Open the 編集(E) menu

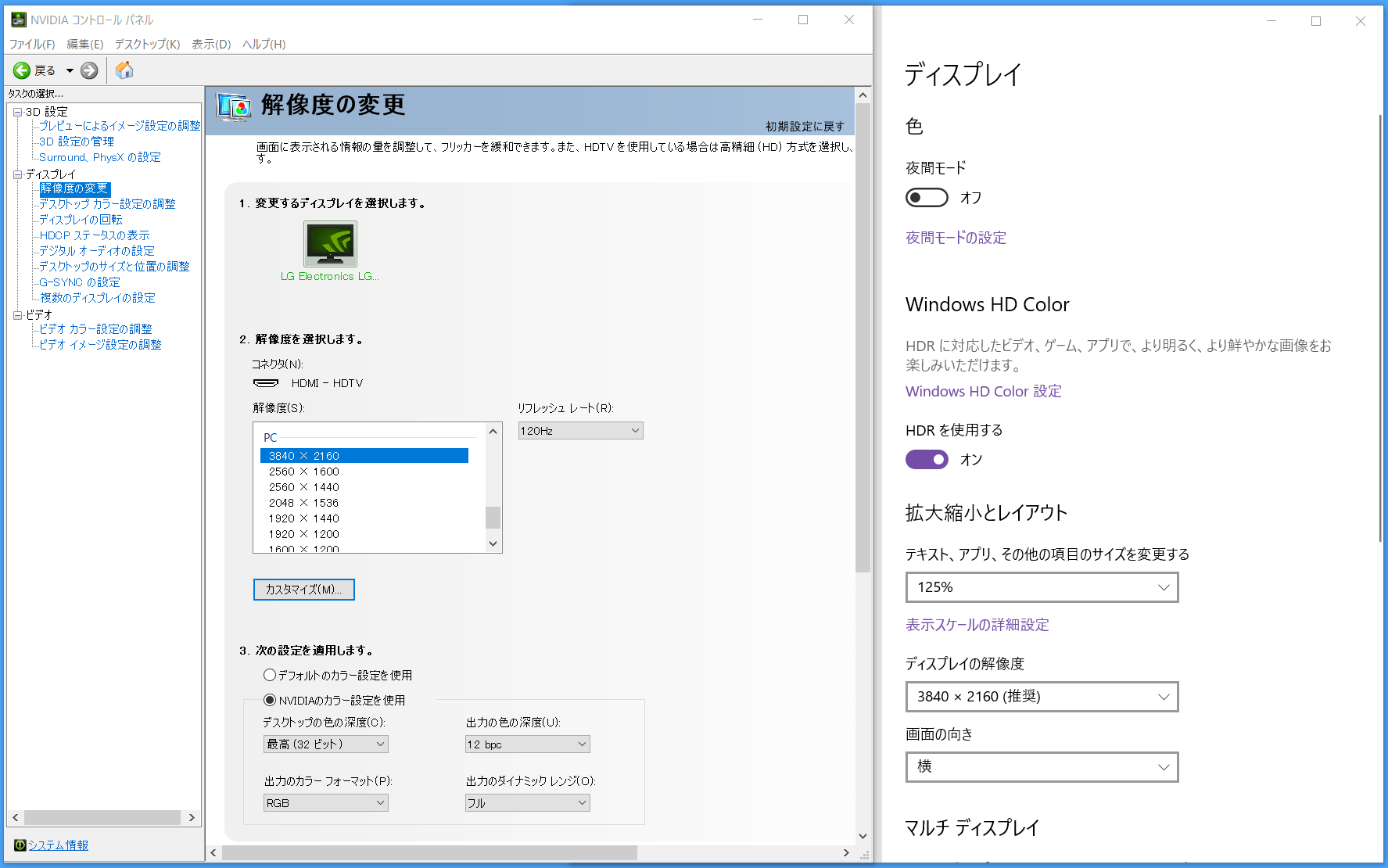click(85, 45)
